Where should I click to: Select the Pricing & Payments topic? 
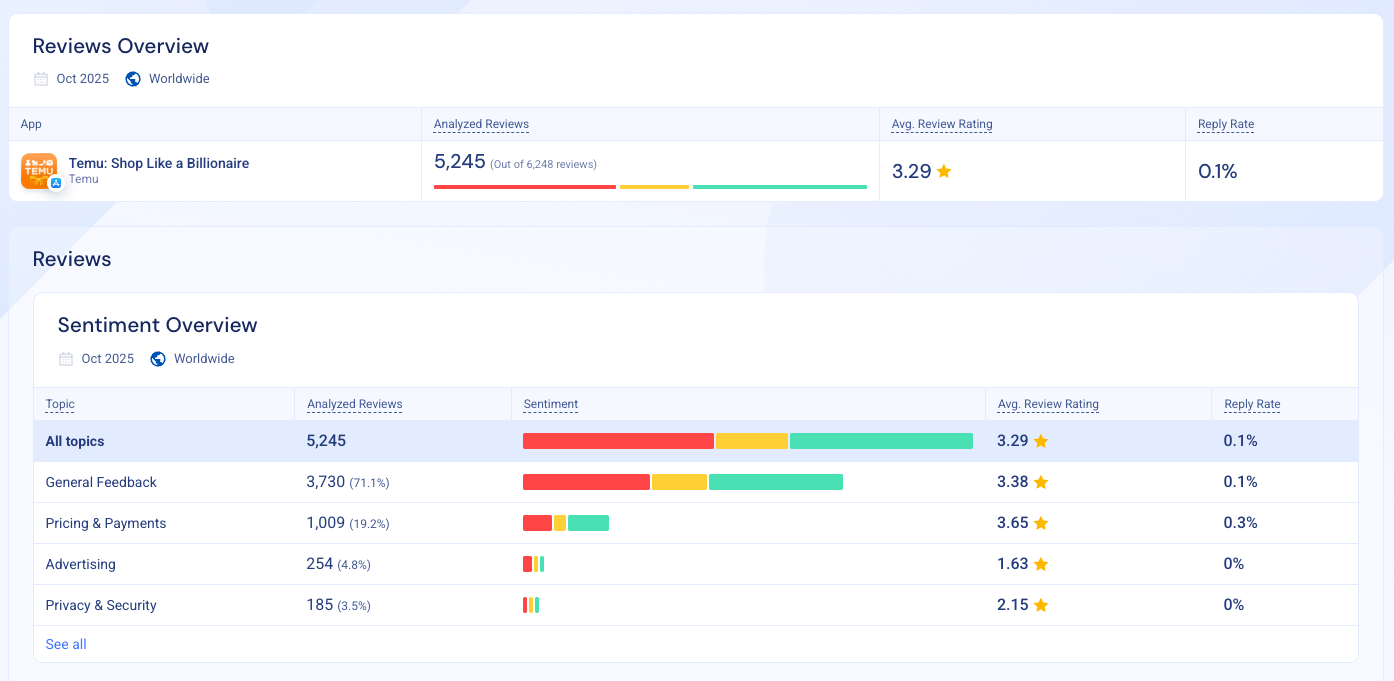coord(106,523)
